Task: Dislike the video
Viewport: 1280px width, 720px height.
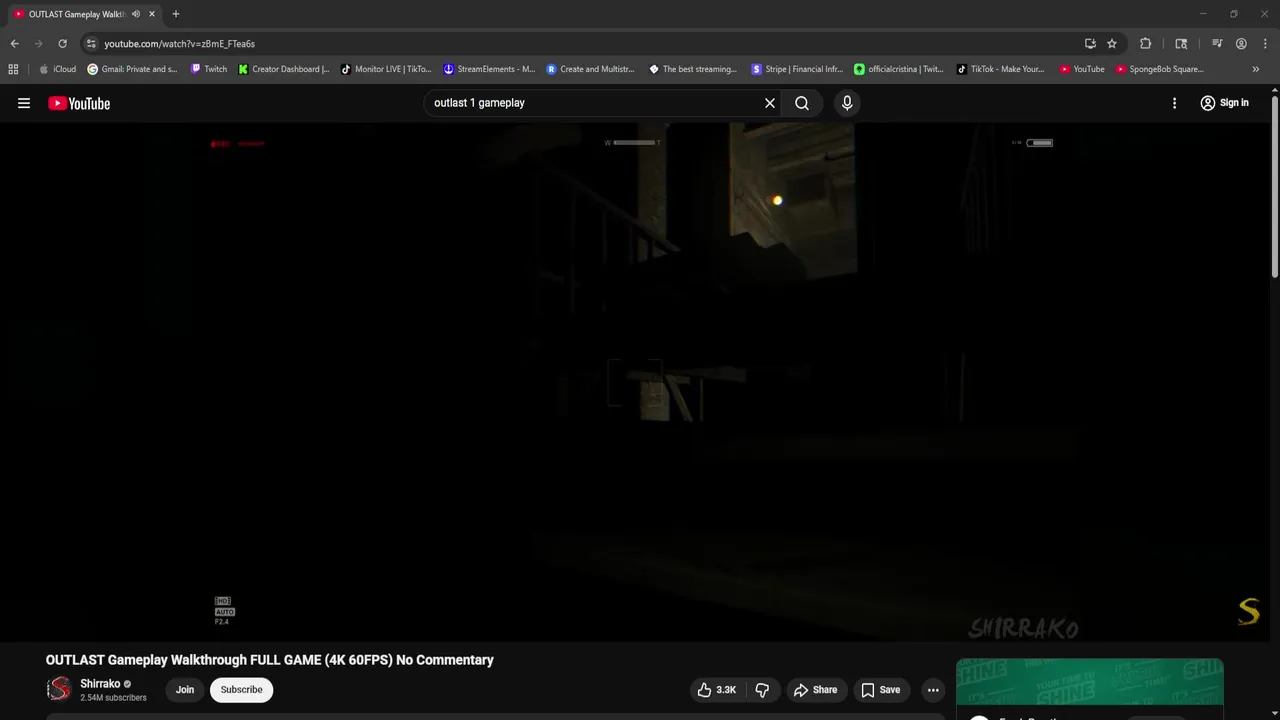Action: pyautogui.click(x=762, y=690)
